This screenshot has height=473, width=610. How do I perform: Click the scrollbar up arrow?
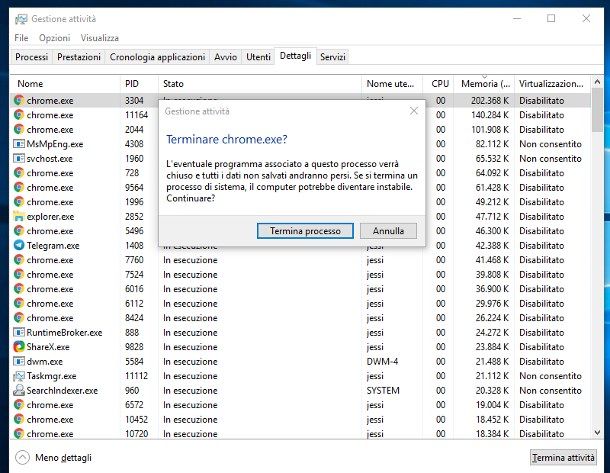point(598,82)
